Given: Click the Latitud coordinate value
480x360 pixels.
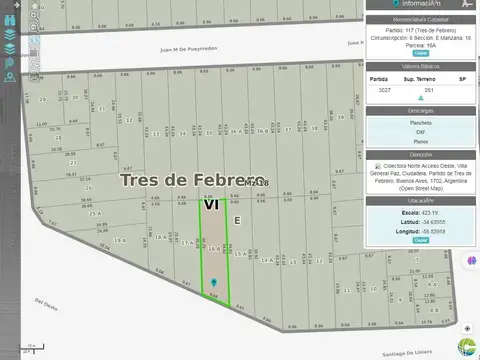Looking at the screenshot, I should [x=433, y=222].
